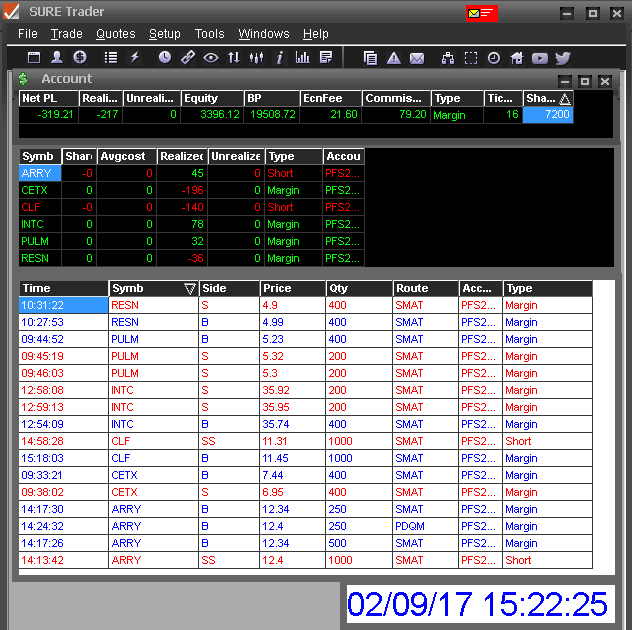This screenshot has height=630, width=632.
Task: Open the Windows menu
Action: click(x=263, y=34)
